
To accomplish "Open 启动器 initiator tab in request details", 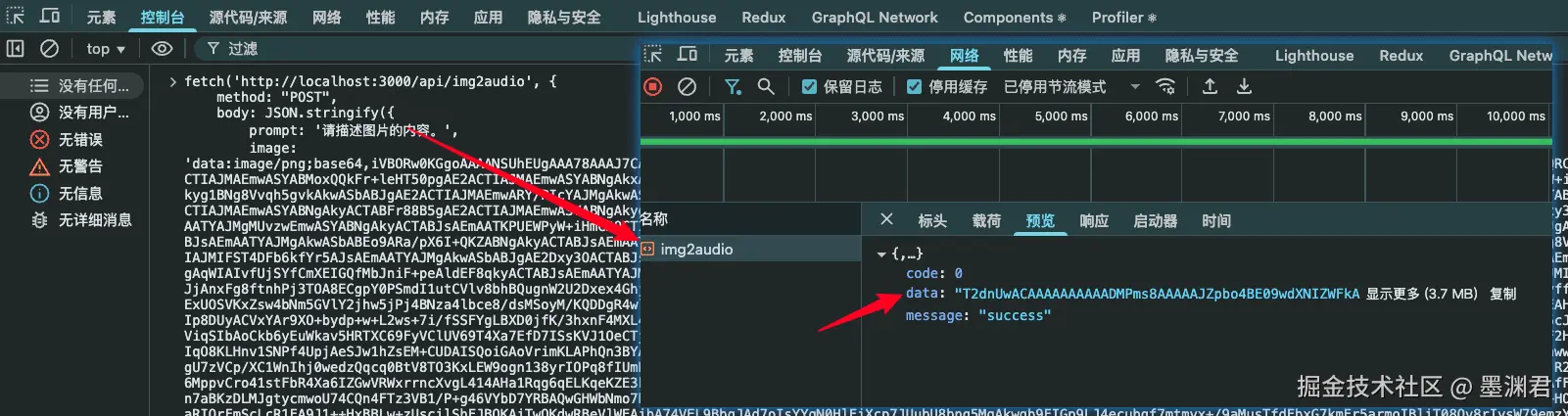I will tap(1156, 221).
